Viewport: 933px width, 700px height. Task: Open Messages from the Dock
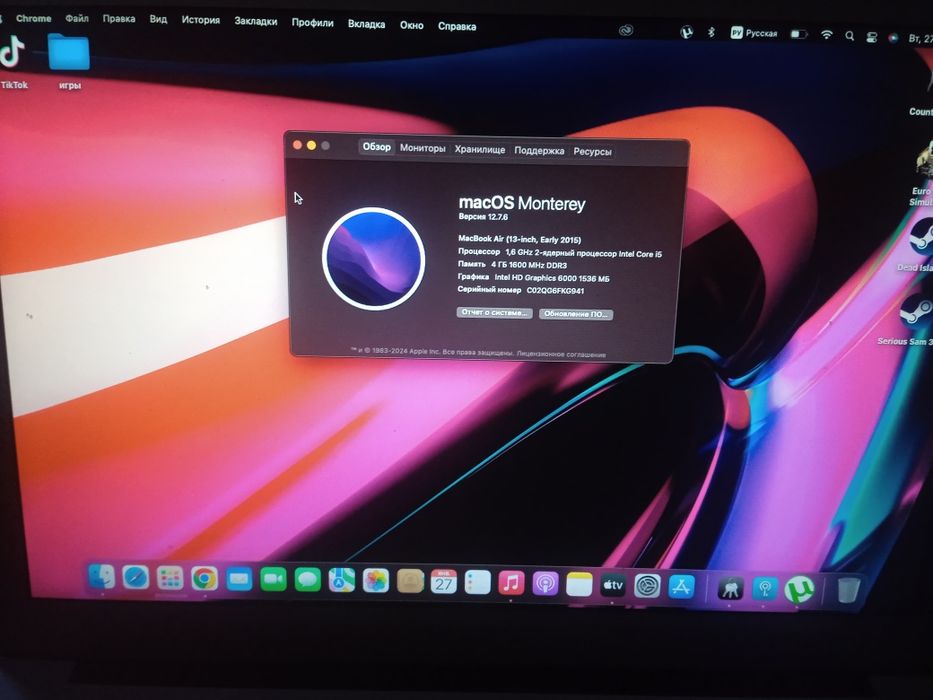coord(308,580)
